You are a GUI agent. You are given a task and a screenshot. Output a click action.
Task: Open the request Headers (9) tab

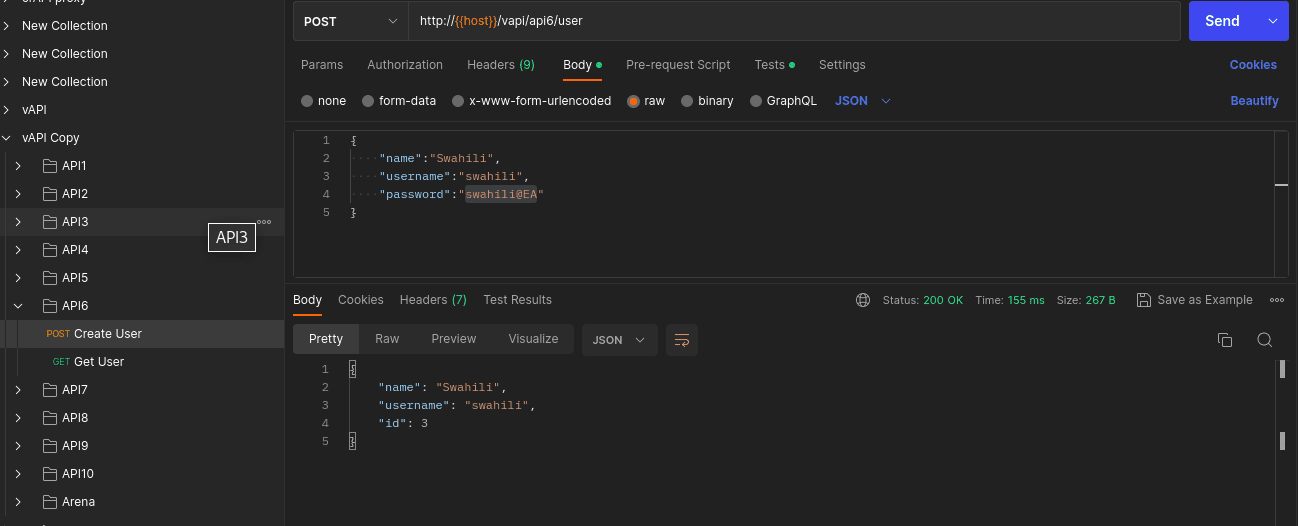click(501, 65)
